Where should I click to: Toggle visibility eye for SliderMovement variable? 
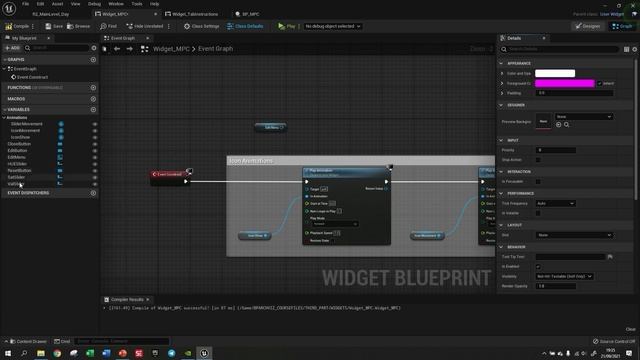(94, 124)
